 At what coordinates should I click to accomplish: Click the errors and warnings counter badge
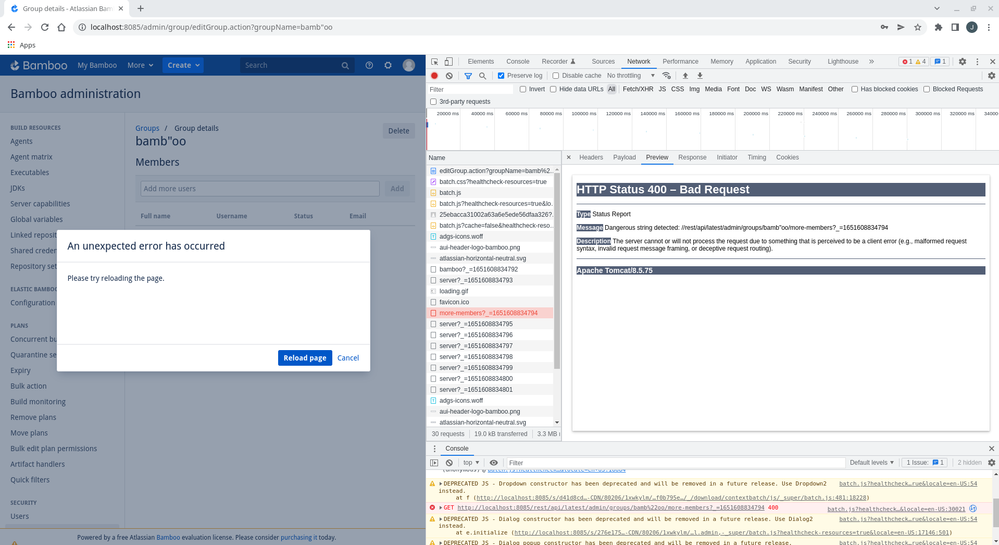point(914,62)
